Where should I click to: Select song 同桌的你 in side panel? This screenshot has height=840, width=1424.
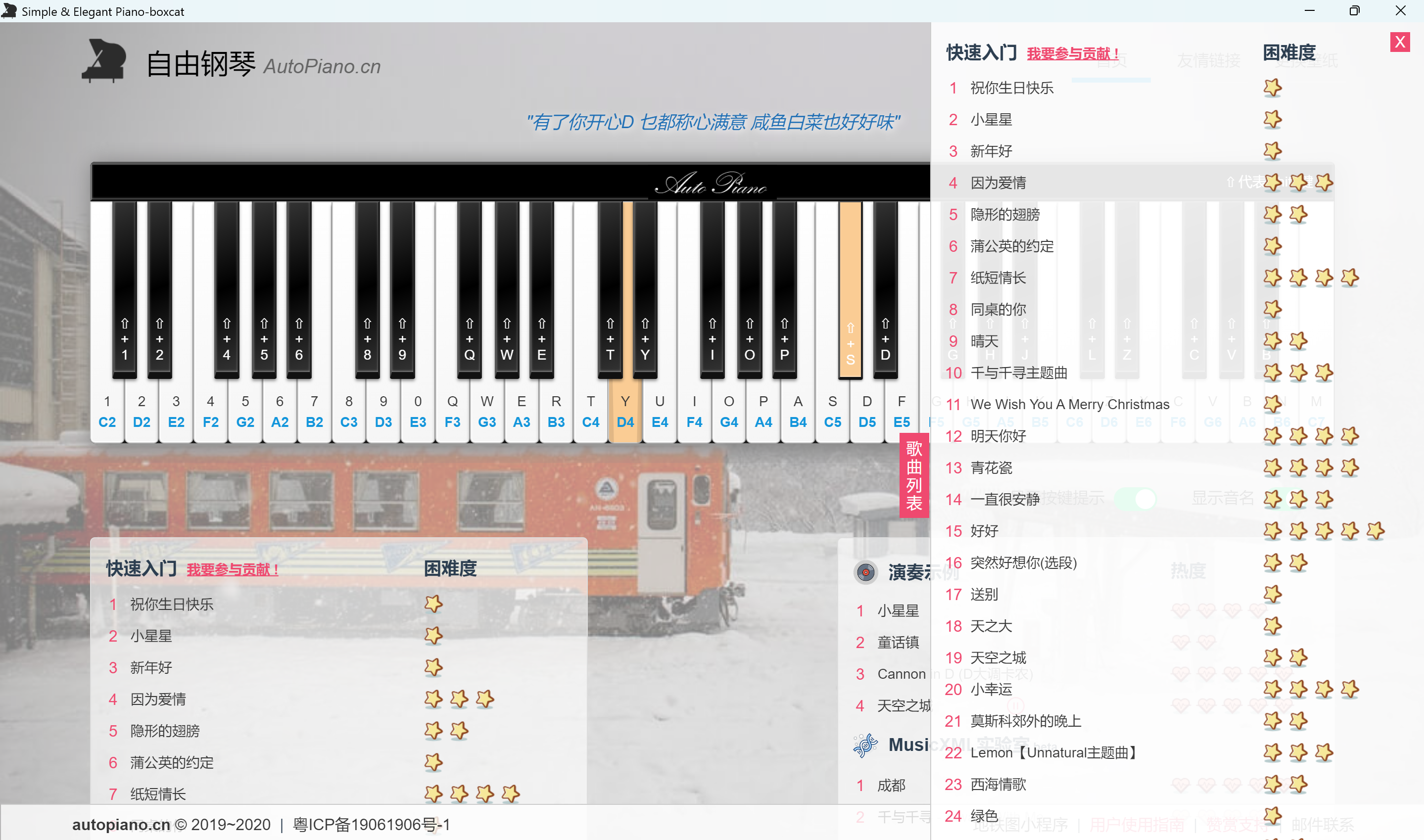[x=998, y=310]
